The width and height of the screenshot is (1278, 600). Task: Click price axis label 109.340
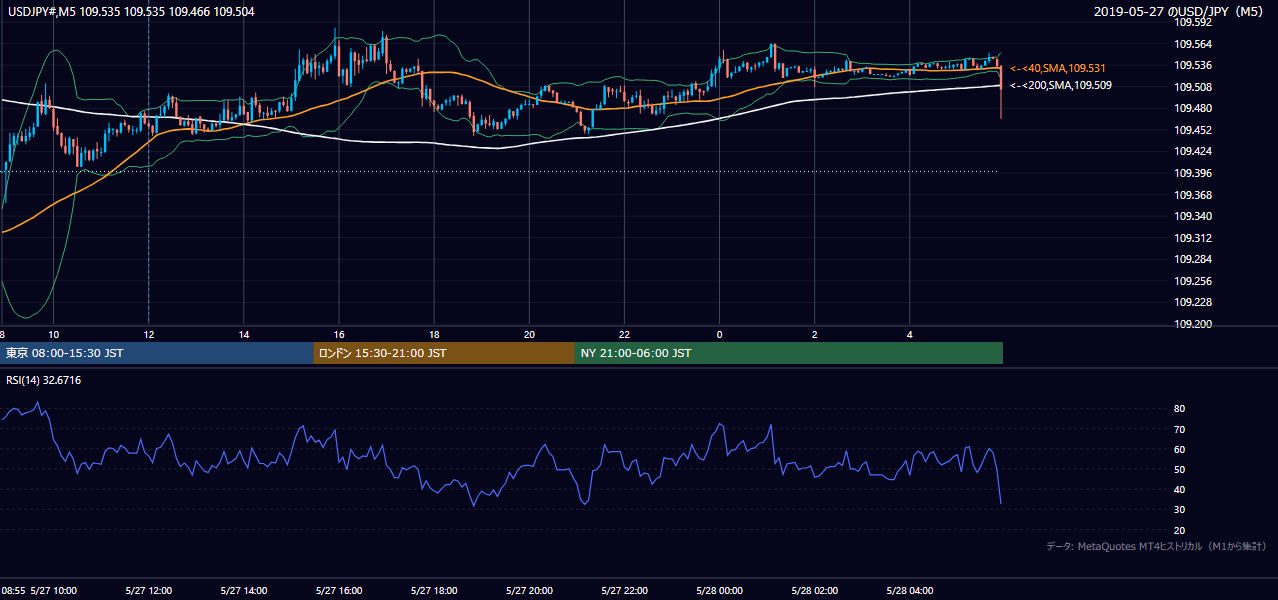(x=1193, y=216)
